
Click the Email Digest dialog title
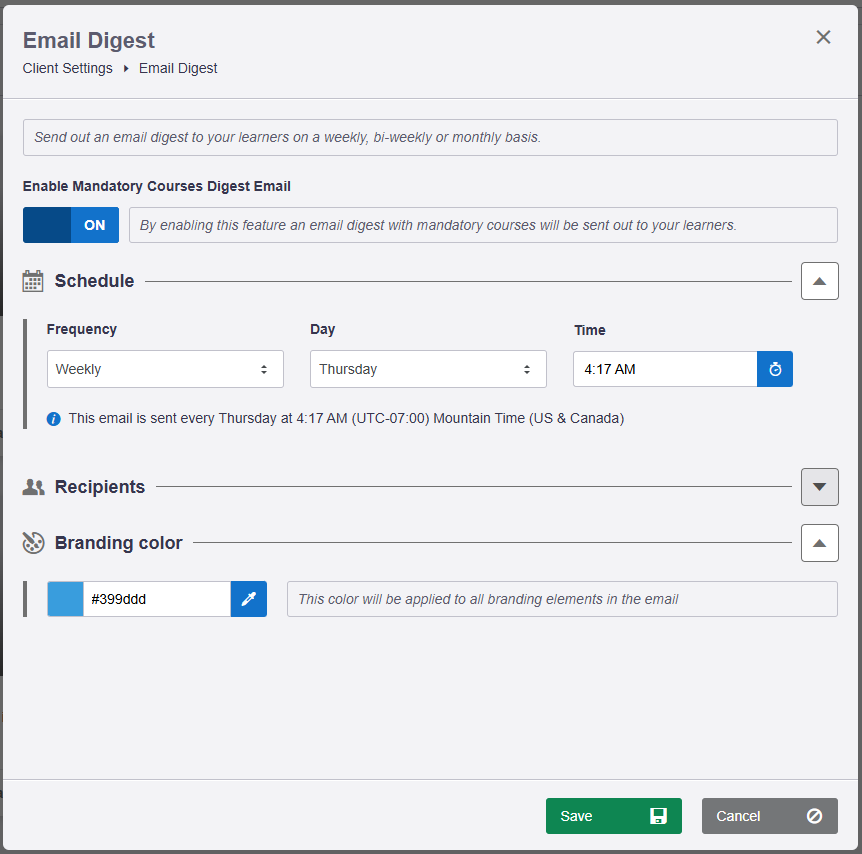click(x=89, y=41)
